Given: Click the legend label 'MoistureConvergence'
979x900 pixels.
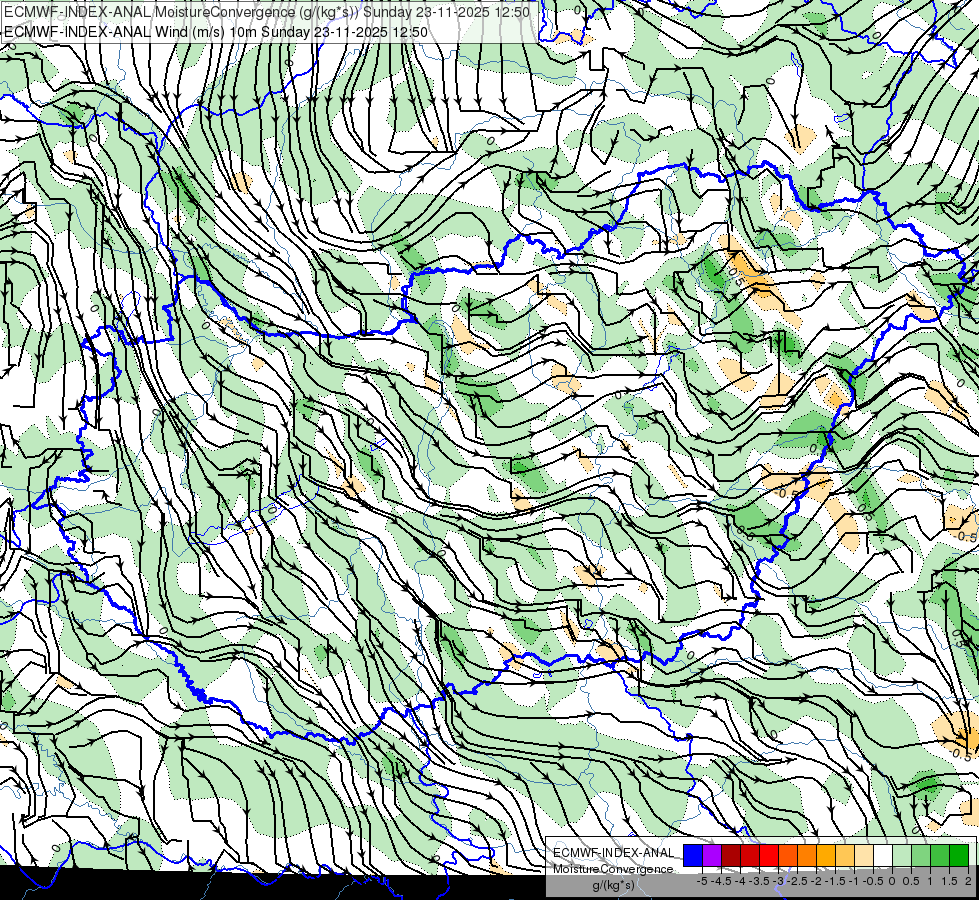Looking at the screenshot, I should tap(613, 869).
